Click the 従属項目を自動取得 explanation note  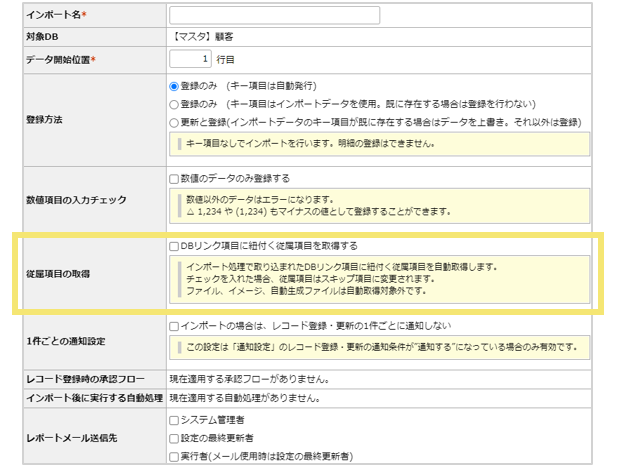click(378, 279)
